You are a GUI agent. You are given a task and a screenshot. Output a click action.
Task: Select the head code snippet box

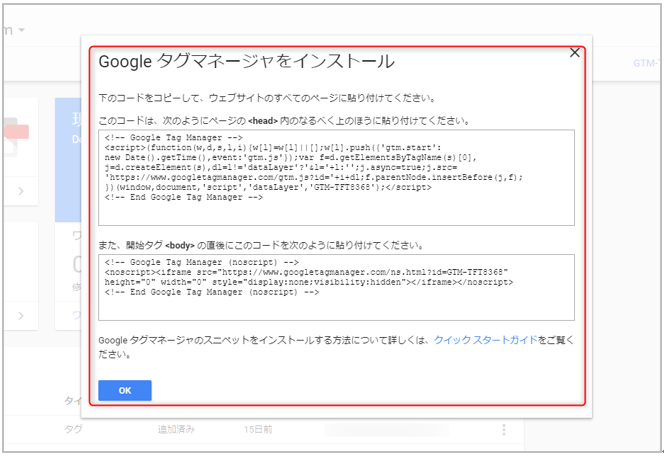[x=336, y=177]
